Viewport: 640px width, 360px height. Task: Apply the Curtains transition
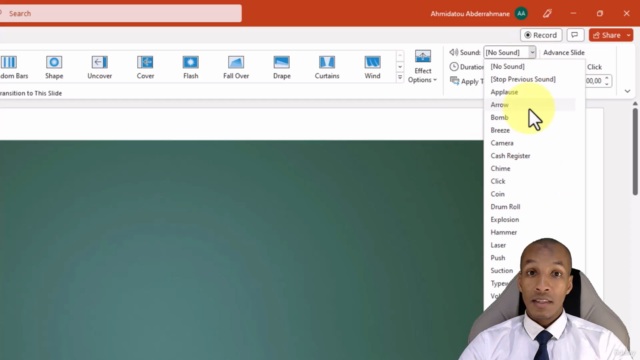tap(327, 67)
